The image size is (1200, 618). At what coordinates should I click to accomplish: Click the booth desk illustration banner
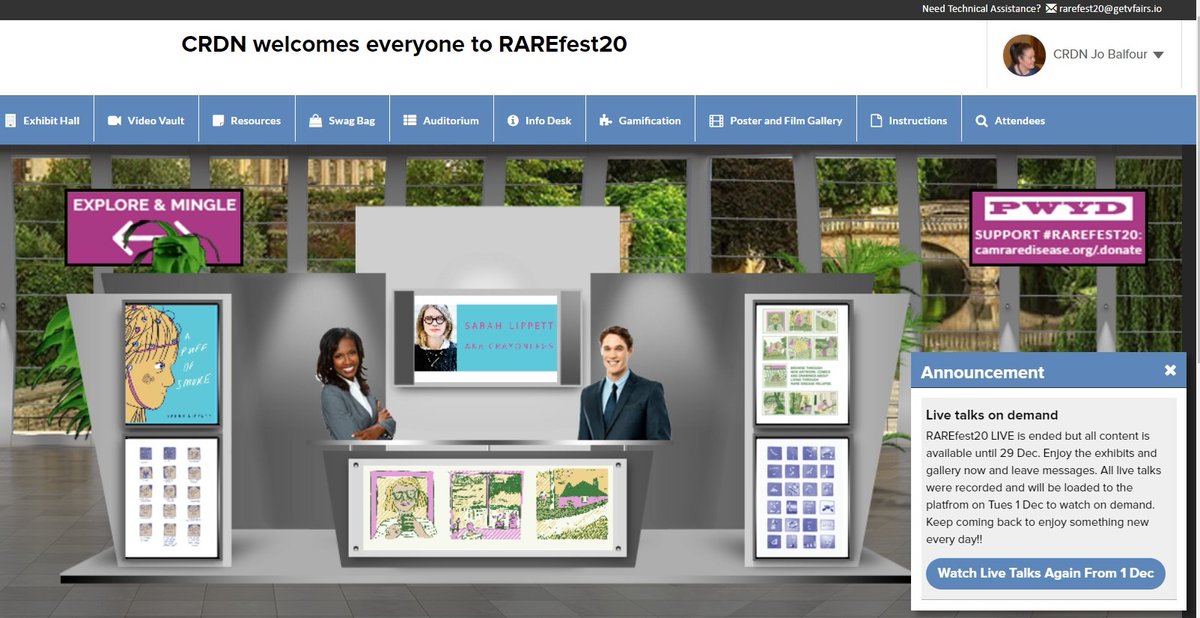pyautogui.click(x=487, y=505)
